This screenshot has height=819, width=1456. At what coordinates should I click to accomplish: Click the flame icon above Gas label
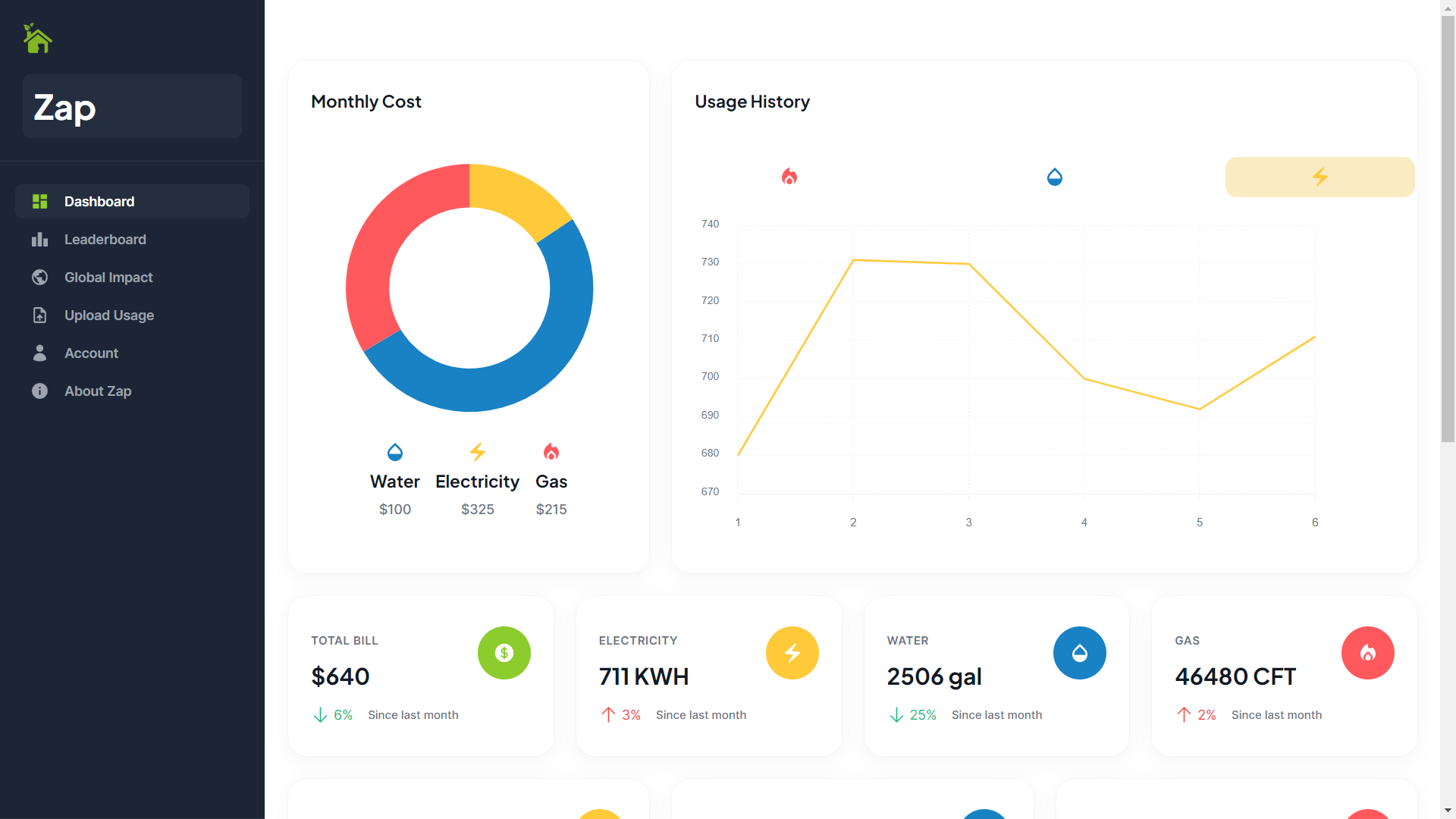551,453
